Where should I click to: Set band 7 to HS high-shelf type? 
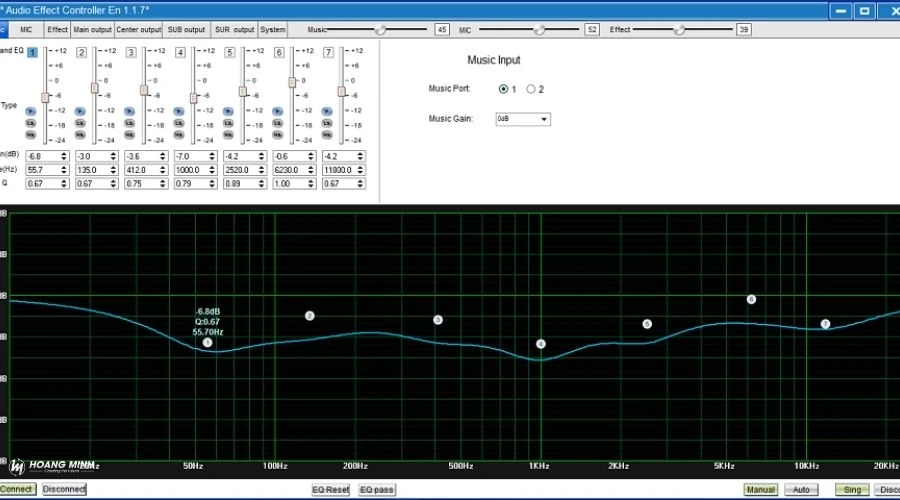328,133
